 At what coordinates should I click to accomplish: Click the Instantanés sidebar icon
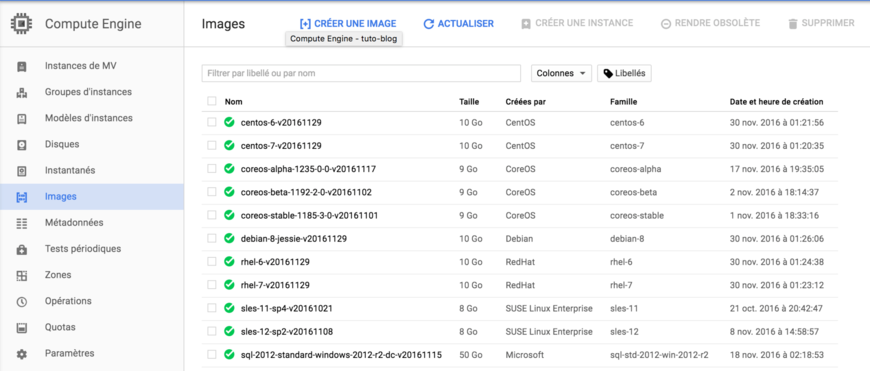click(x=22, y=171)
